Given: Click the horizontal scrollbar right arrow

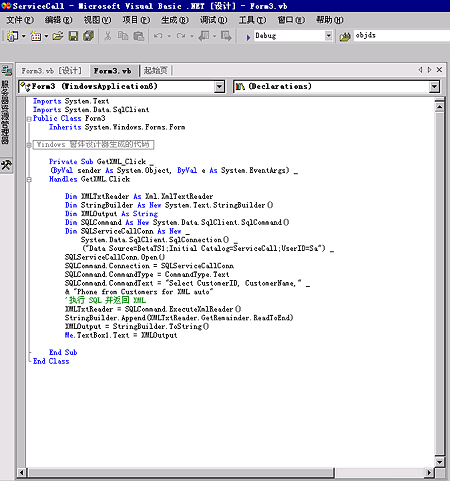Looking at the screenshot, I should click(x=429, y=472).
